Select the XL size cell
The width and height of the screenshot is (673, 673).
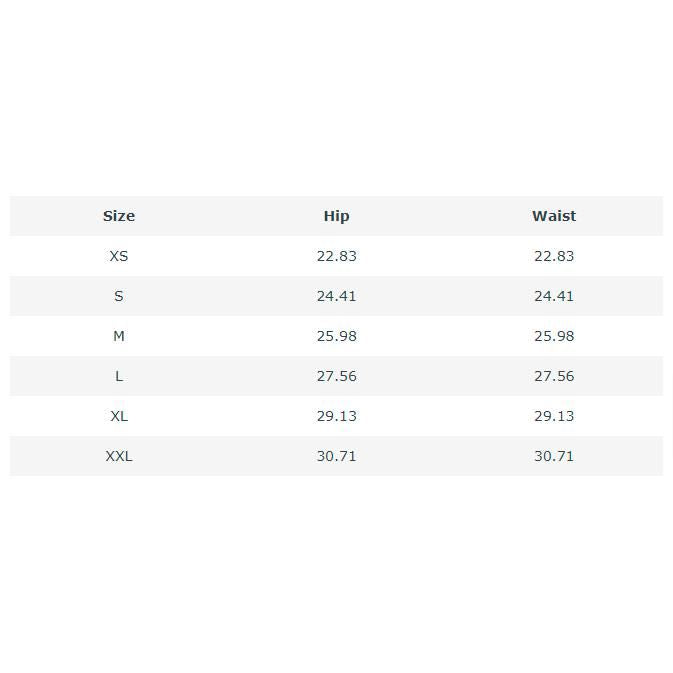(x=118, y=416)
